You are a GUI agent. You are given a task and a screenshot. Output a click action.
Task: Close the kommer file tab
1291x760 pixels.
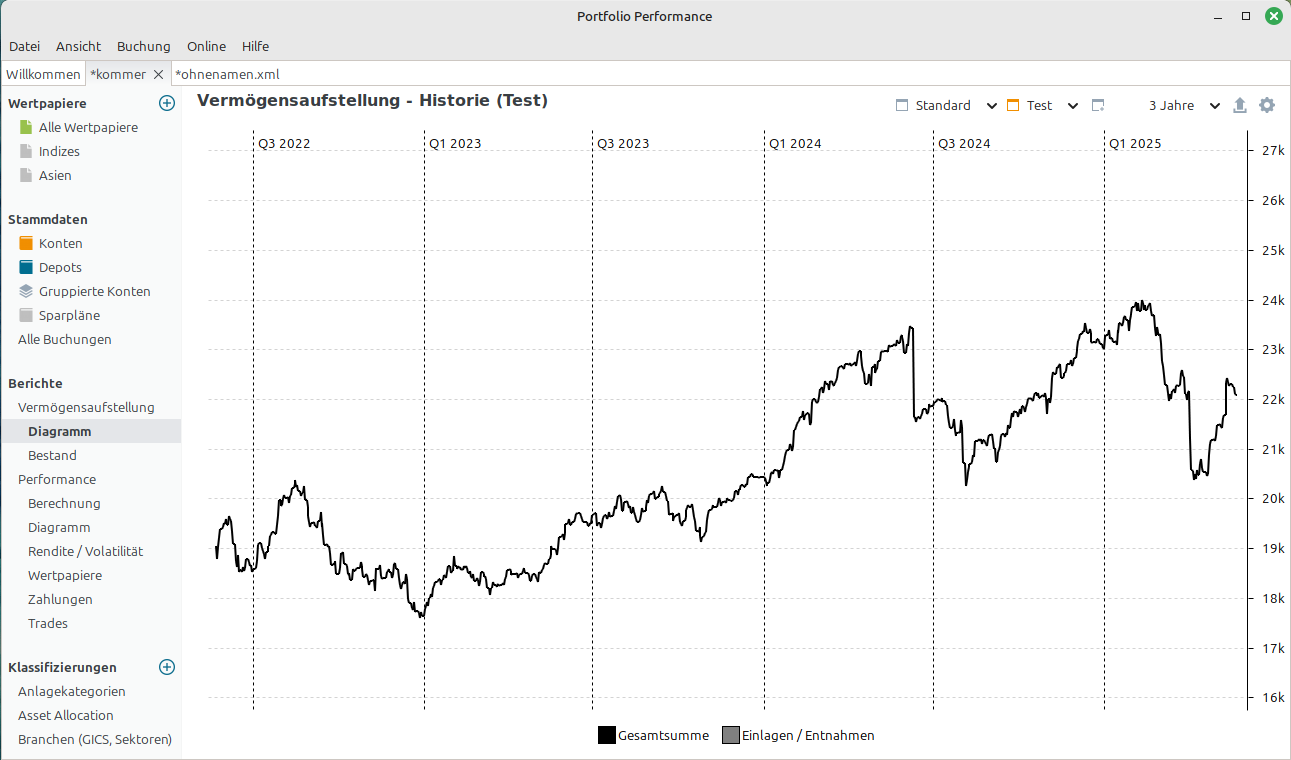point(158,74)
